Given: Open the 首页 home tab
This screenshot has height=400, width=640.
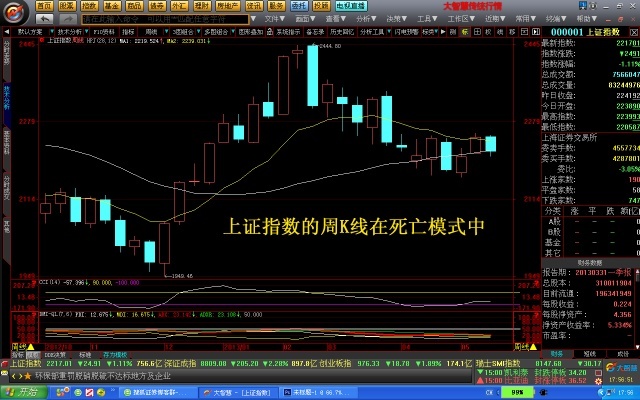Looking at the screenshot, I should pyautogui.click(x=44, y=6).
